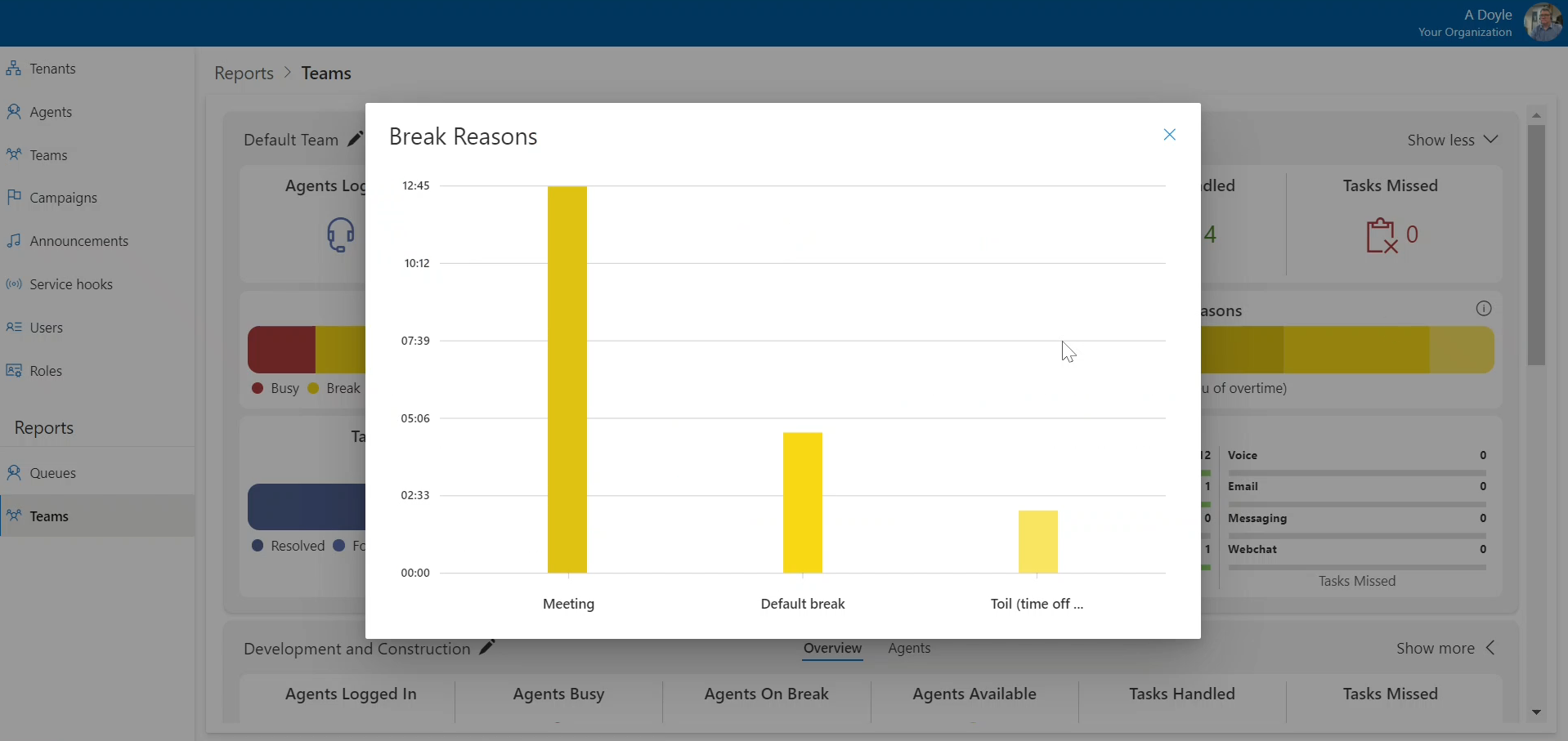Click the Messaging tasks missed row
This screenshot has width=1568, height=741.
(1356, 525)
